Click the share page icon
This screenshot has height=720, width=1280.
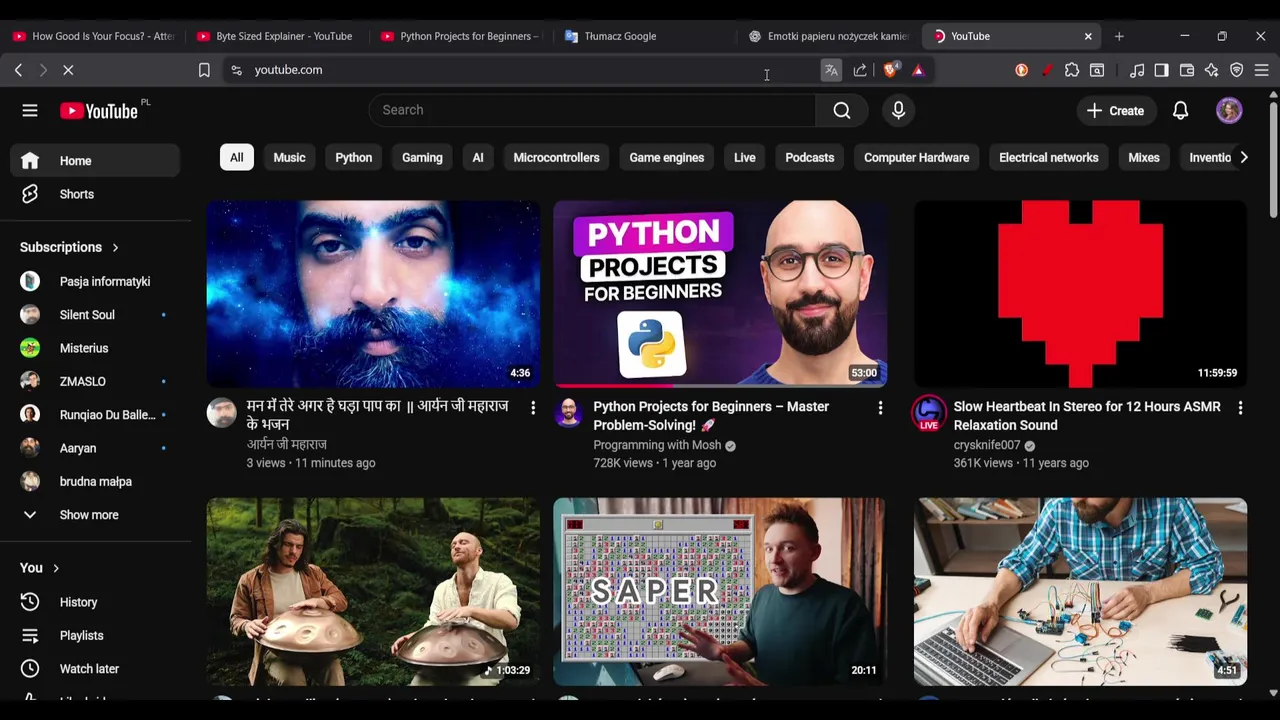tap(860, 70)
